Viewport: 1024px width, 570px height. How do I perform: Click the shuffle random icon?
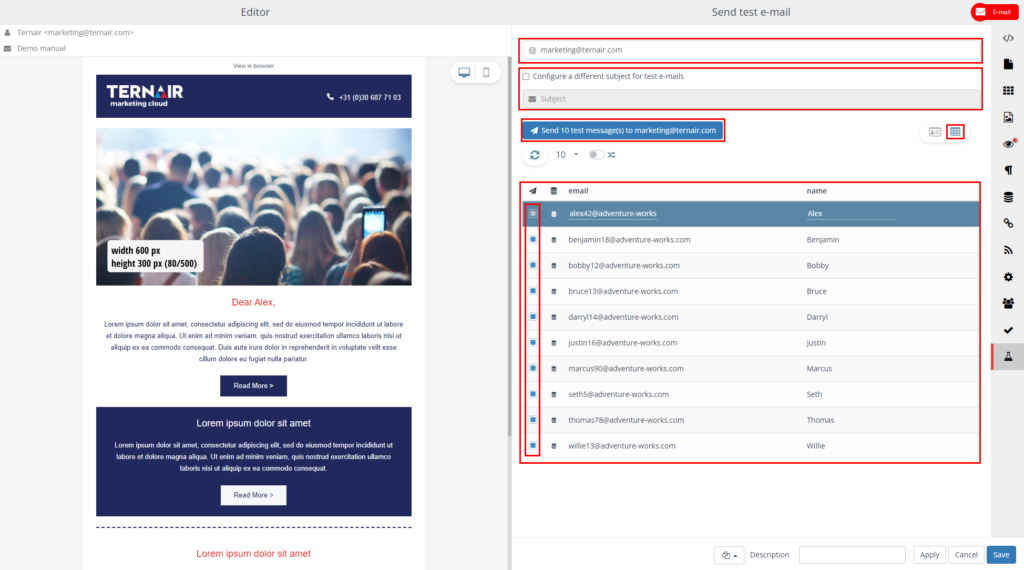(611, 155)
